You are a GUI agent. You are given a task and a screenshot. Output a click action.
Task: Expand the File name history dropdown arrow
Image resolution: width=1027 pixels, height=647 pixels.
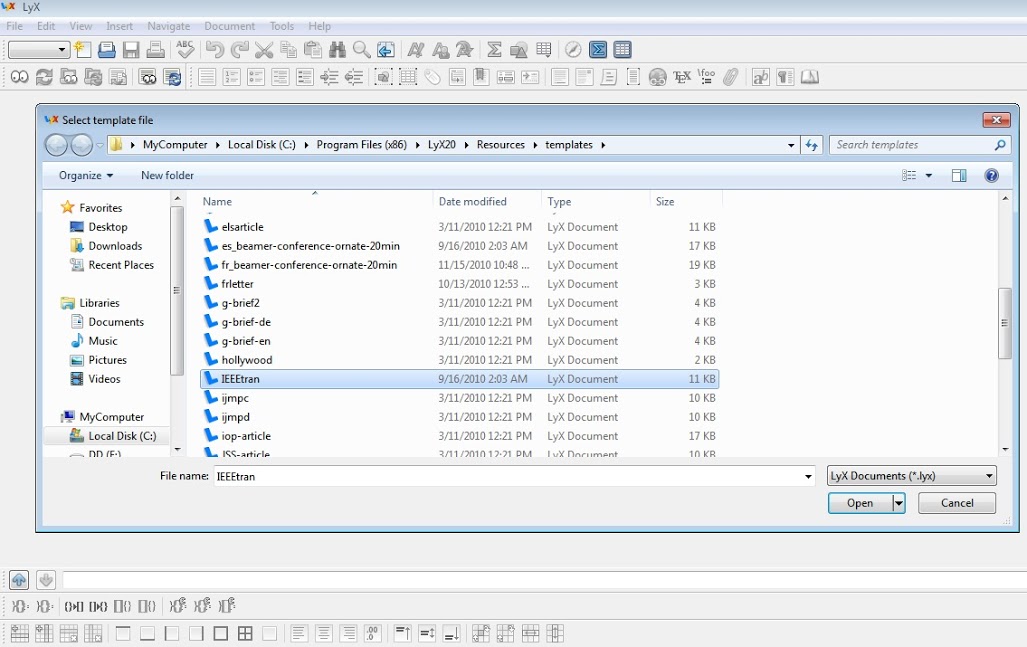tap(808, 477)
